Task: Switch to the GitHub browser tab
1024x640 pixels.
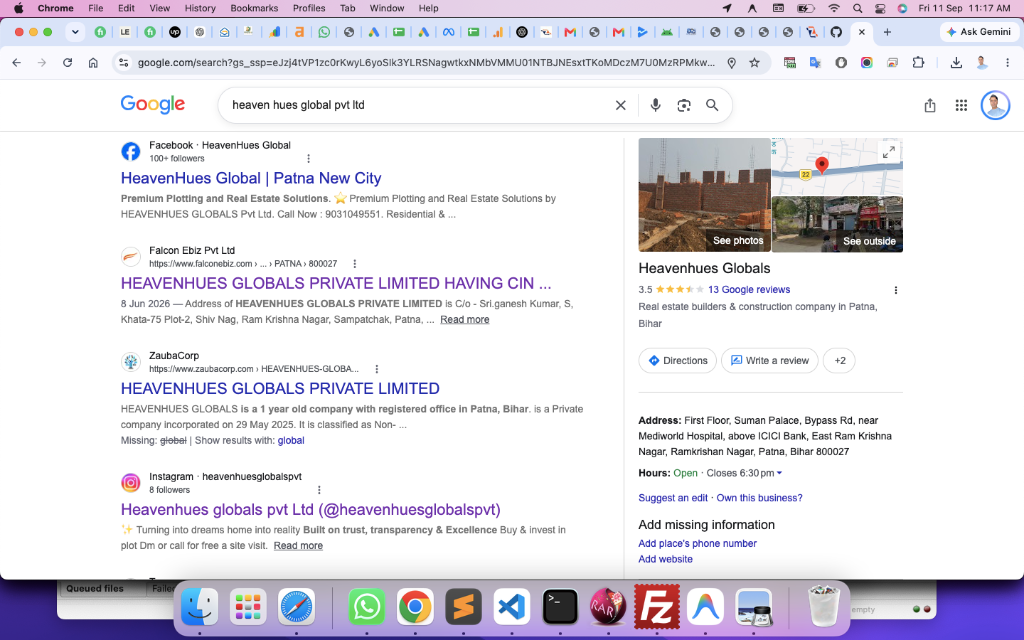Action: coord(836,32)
